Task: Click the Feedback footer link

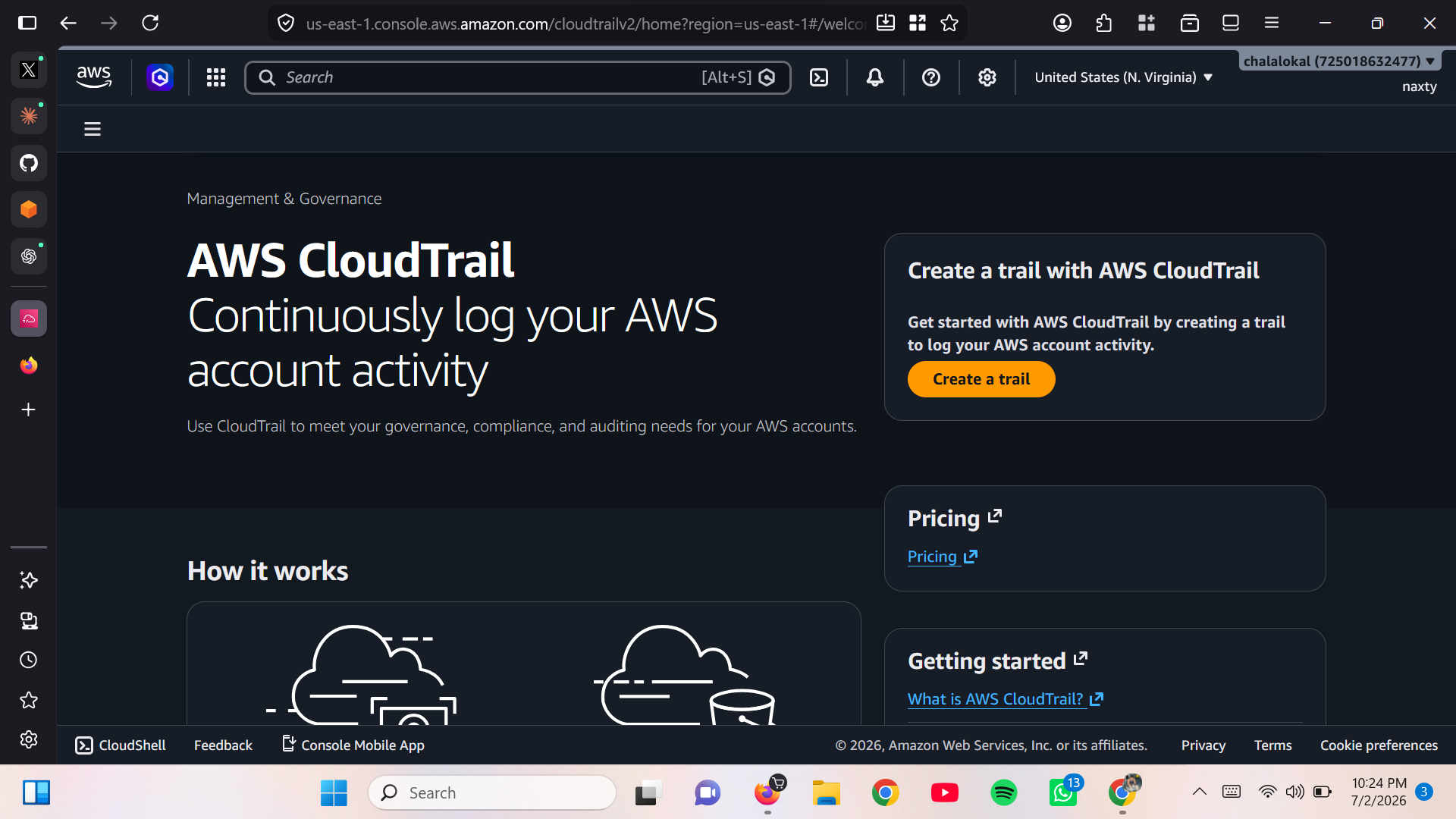Action: (223, 745)
